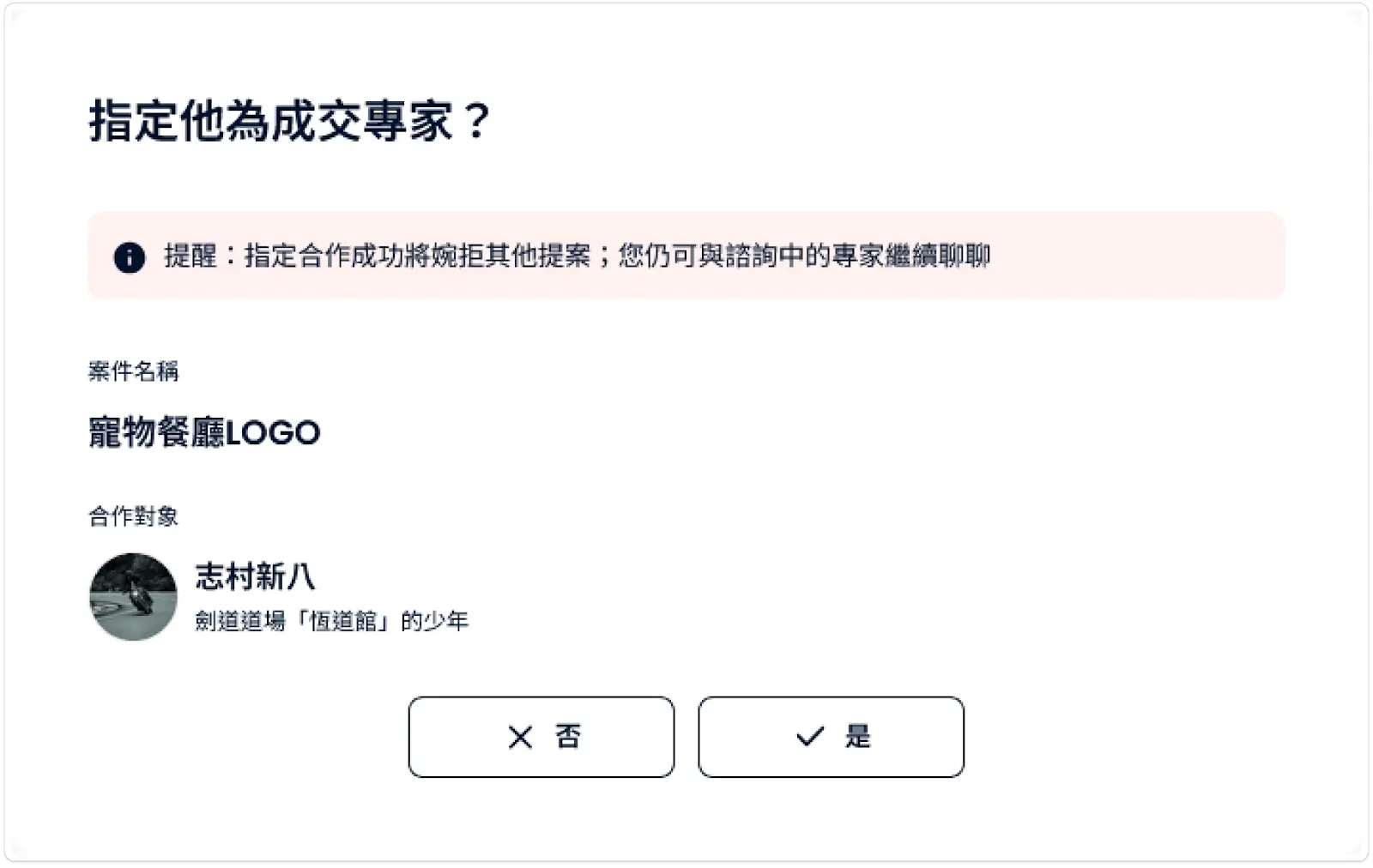Click the checkmark icon beside 是
1373x868 pixels.
[809, 737]
